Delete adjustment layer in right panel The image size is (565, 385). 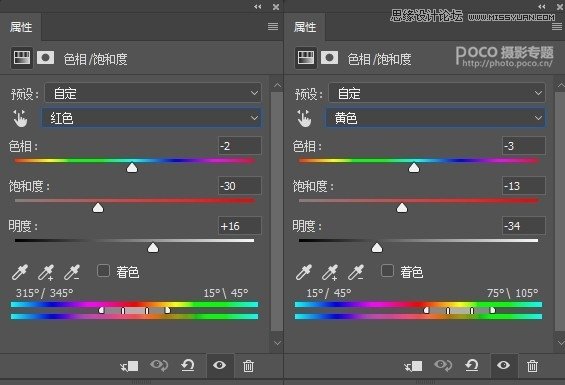click(x=532, y=366)
